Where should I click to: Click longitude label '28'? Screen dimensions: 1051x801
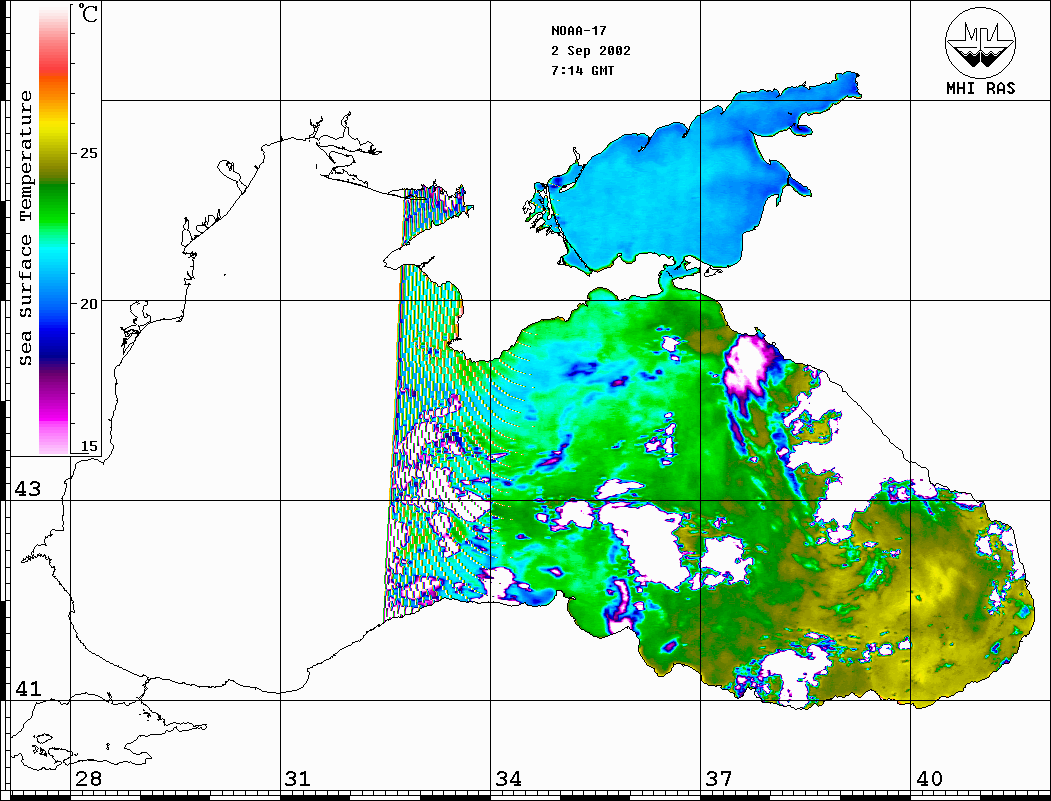coord(88,778)
